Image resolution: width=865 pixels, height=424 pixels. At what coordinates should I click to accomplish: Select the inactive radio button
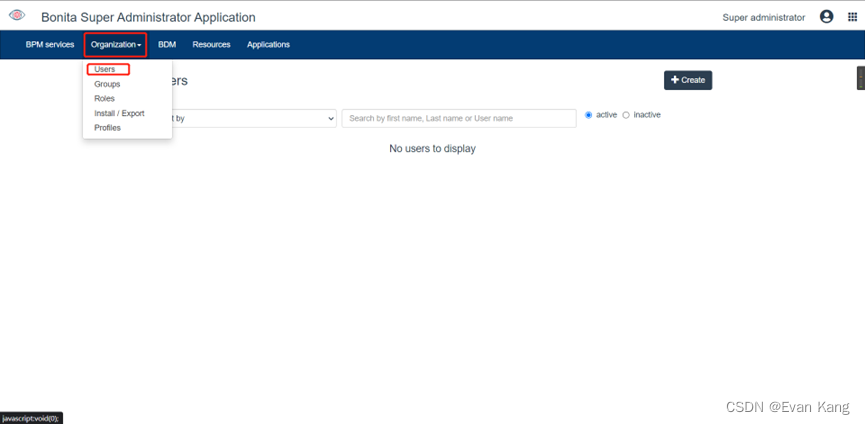click(626, 115)
